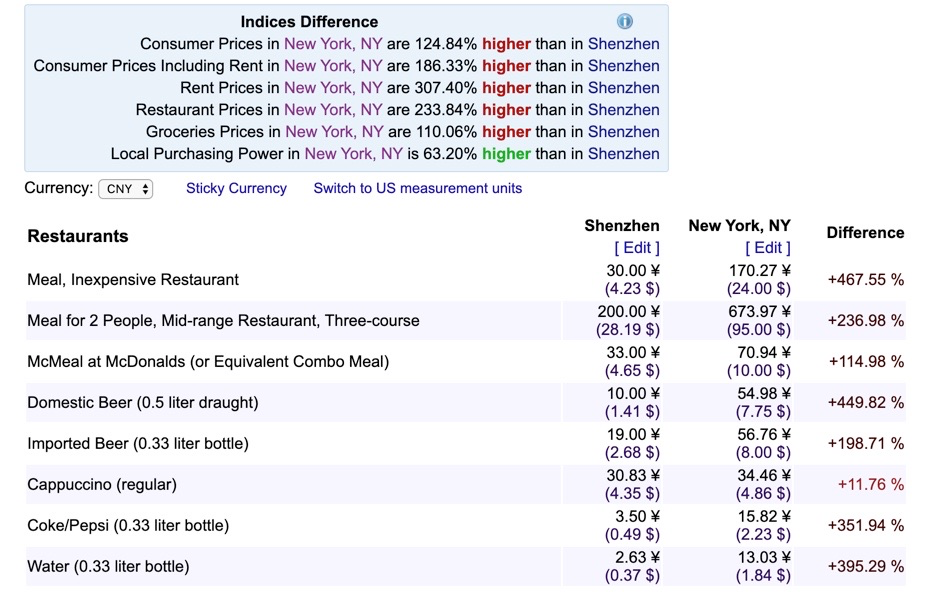950x602 pixels.
Task: Switch to US measurement units
Action: (417, 188)
